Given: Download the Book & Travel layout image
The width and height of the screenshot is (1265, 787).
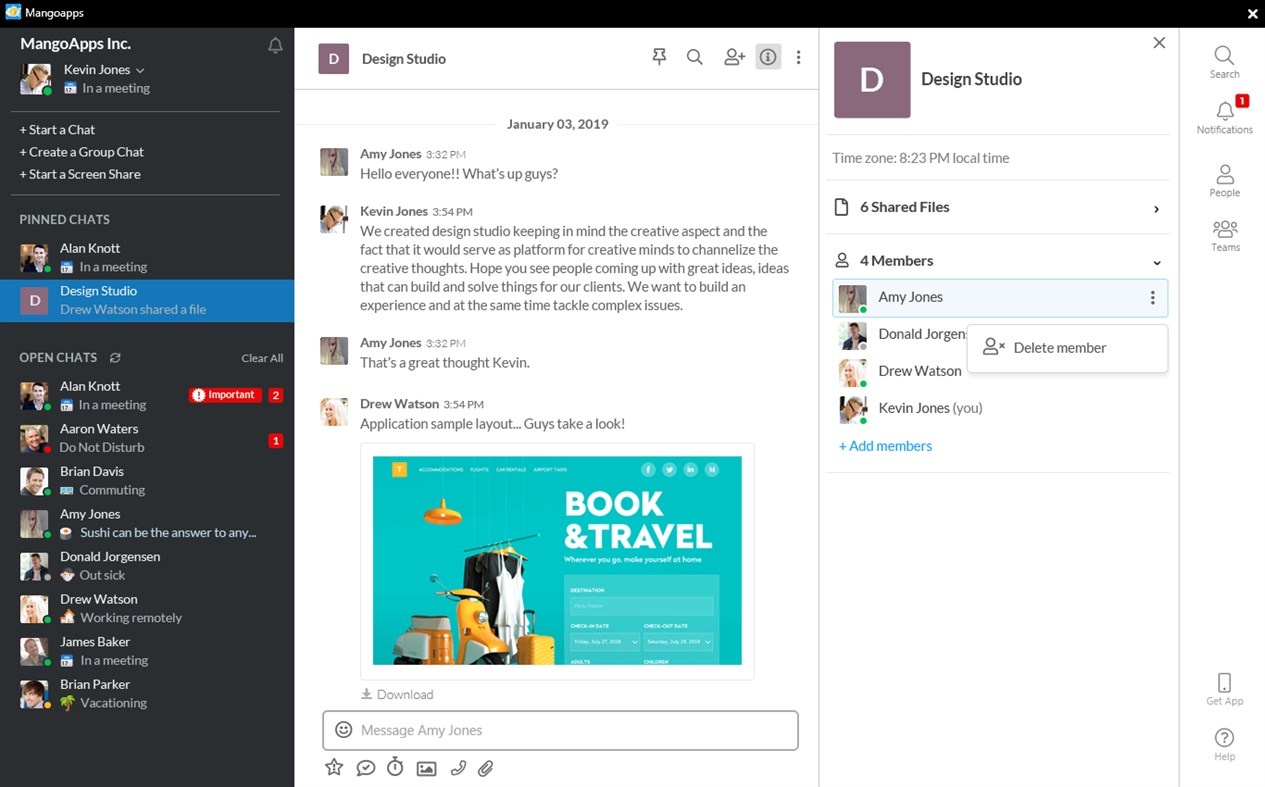Looking at the screenshot, I should [x=397, y=693].
